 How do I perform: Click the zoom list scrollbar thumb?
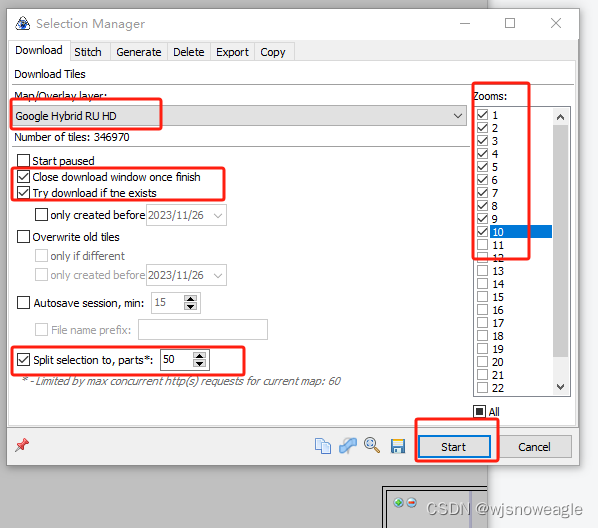[x=560, y=241]
